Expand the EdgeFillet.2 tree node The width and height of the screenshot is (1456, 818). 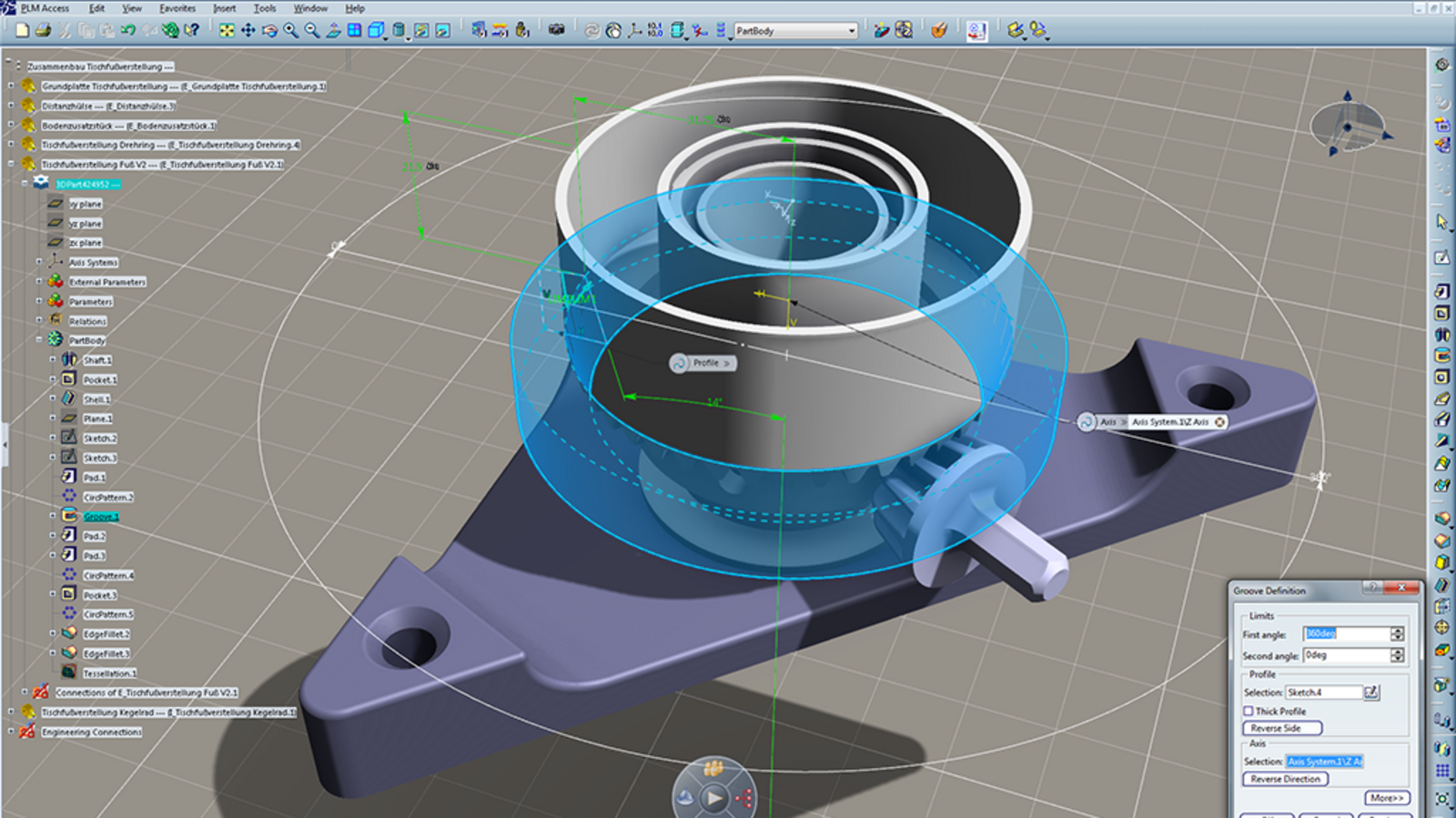point(53,633)
